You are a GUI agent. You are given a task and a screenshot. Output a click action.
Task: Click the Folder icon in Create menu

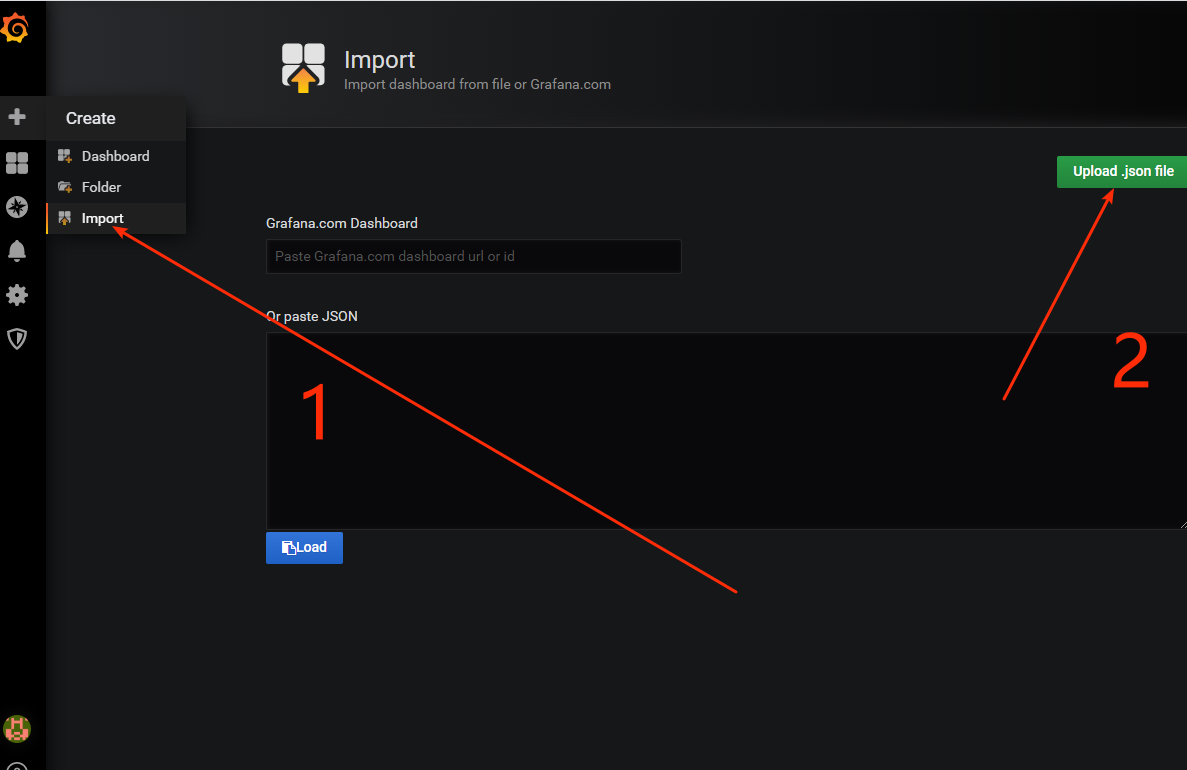65,187
